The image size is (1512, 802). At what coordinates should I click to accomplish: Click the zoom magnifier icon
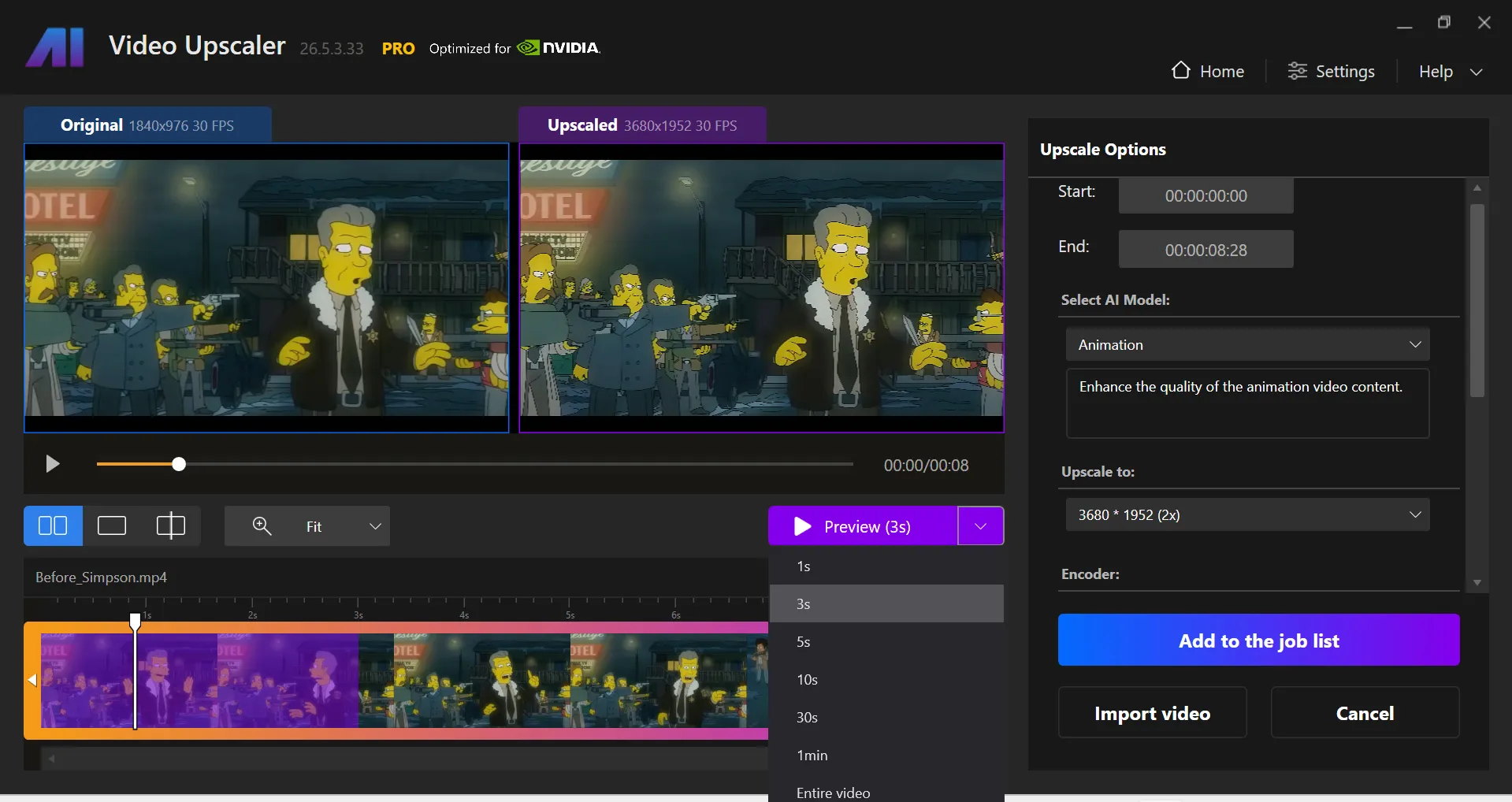(261, 526)
